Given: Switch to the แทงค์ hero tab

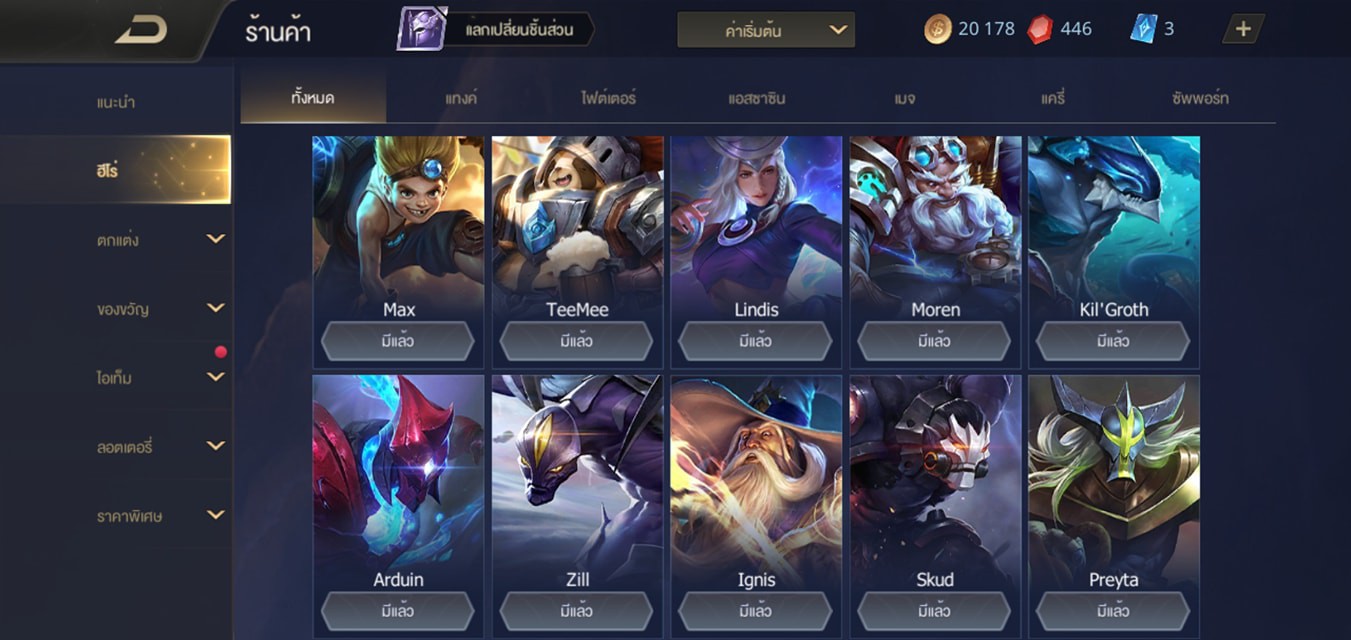Looking at the screenshot, I should pyautogui.click(x=461, y=98).
